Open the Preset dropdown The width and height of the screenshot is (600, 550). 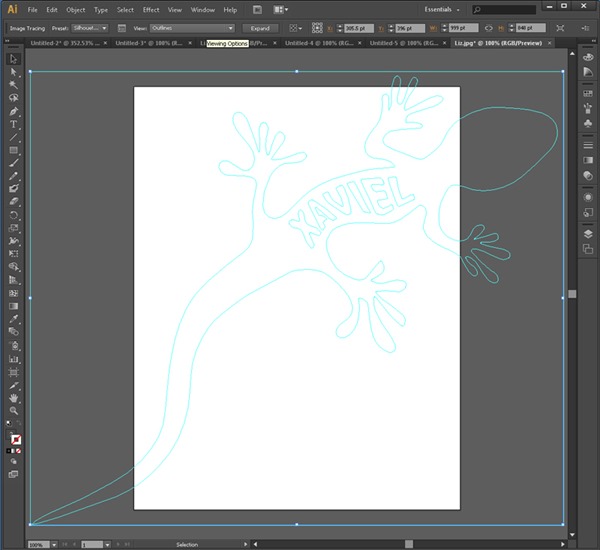pyautogui.click(x=90, y=28)
